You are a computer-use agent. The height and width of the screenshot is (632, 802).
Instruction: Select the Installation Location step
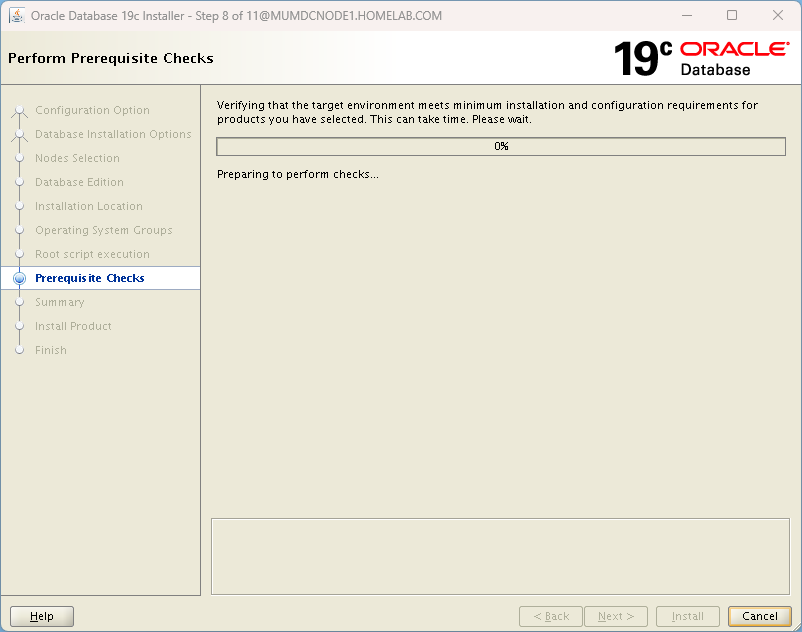[88, 206]
